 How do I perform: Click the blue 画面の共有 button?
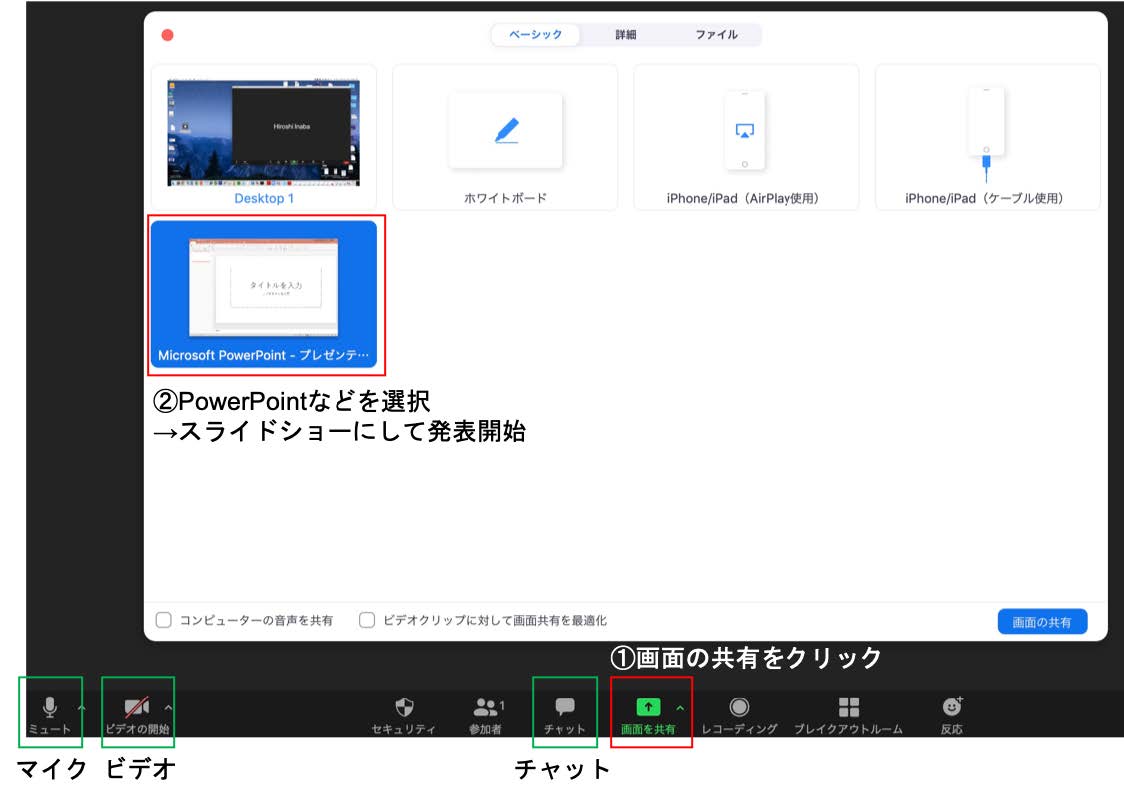(x=1042, y=622)
